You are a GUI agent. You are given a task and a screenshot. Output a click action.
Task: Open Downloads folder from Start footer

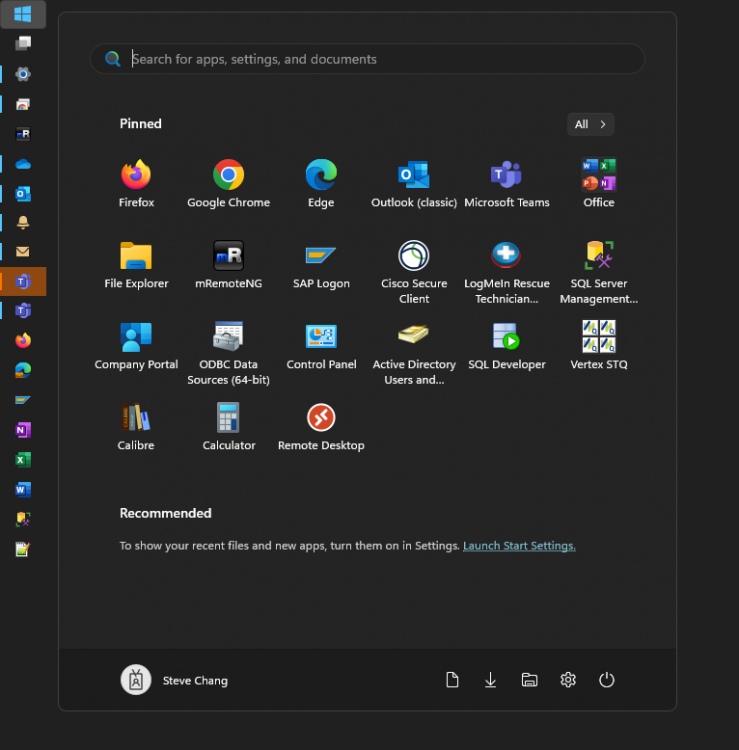(x=490, y=680)
